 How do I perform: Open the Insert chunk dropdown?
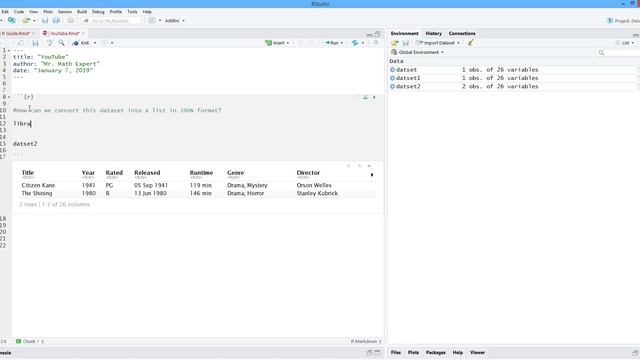(277, 43)
